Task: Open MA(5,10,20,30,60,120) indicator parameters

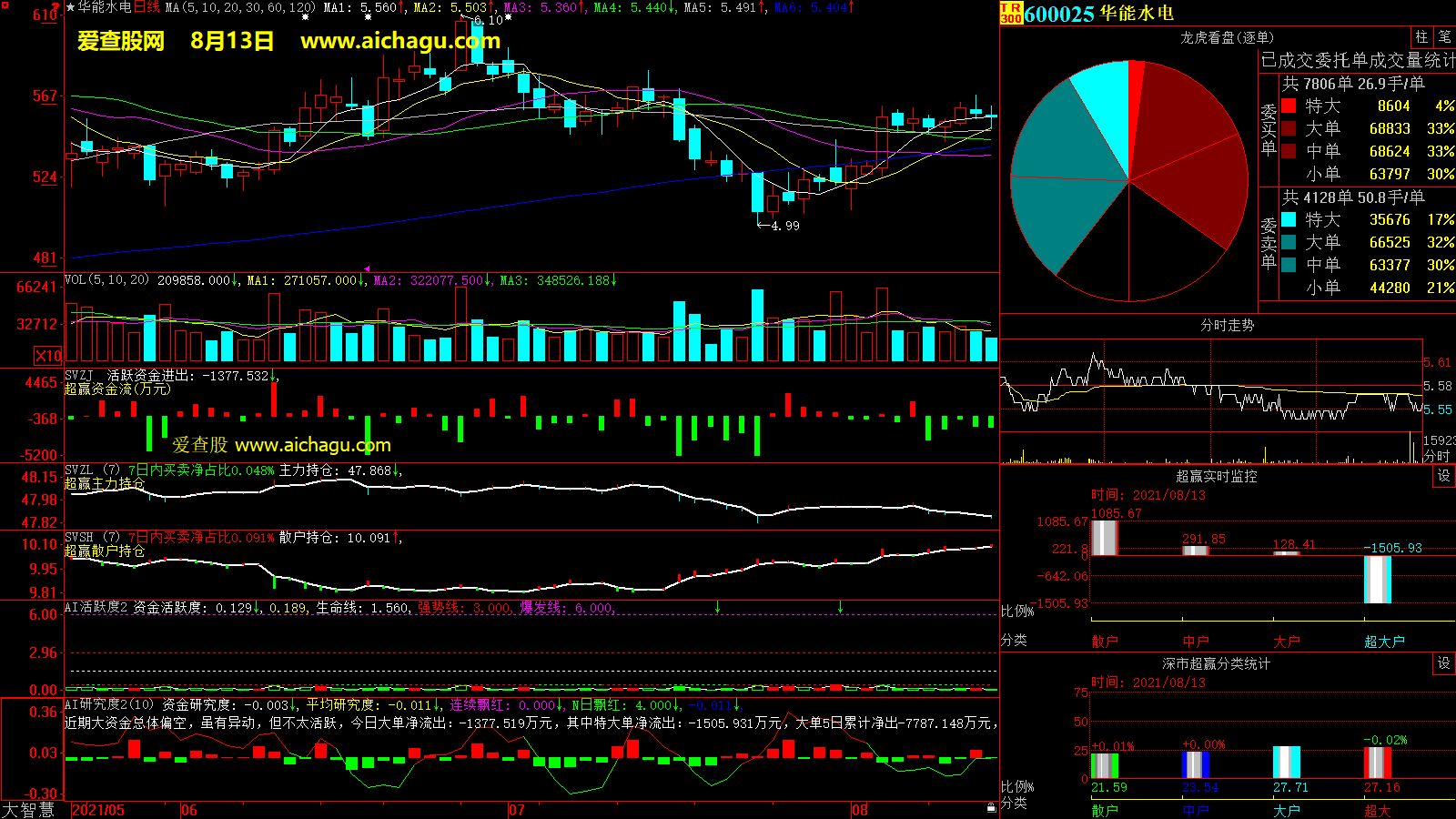Action: [240, 7]
